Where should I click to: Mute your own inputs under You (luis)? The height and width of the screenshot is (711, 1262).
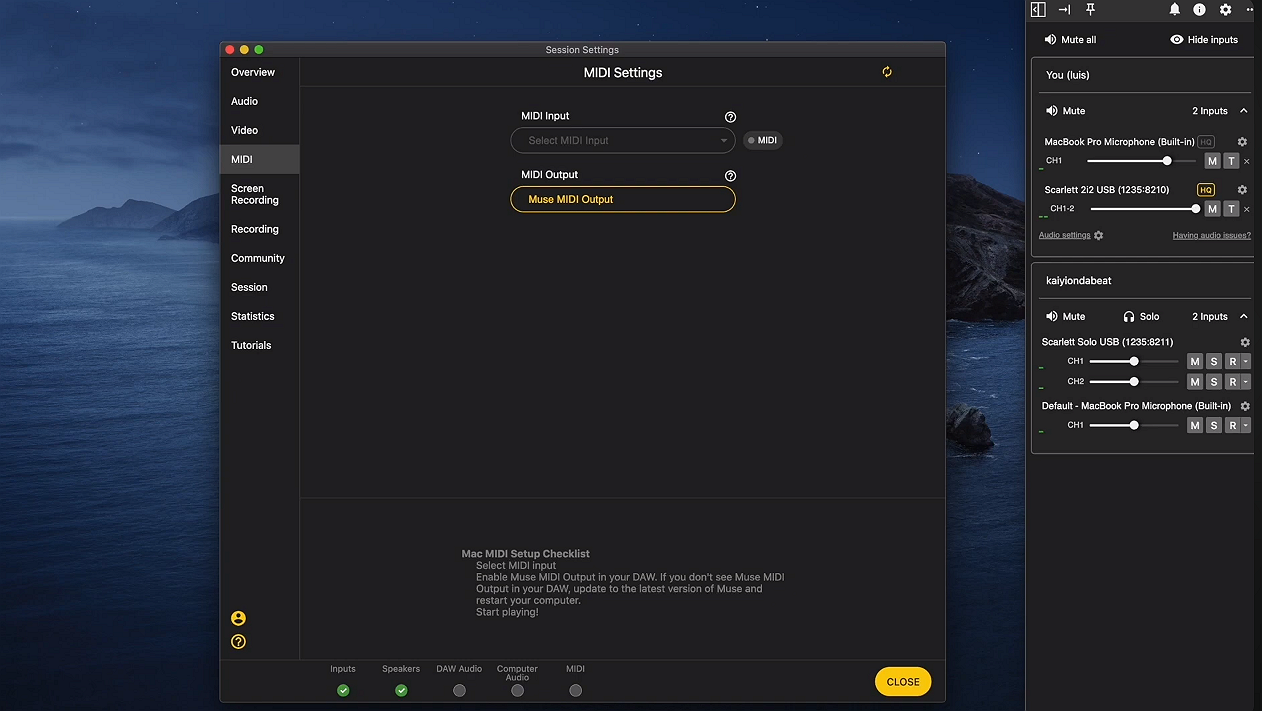[1065, 111]
